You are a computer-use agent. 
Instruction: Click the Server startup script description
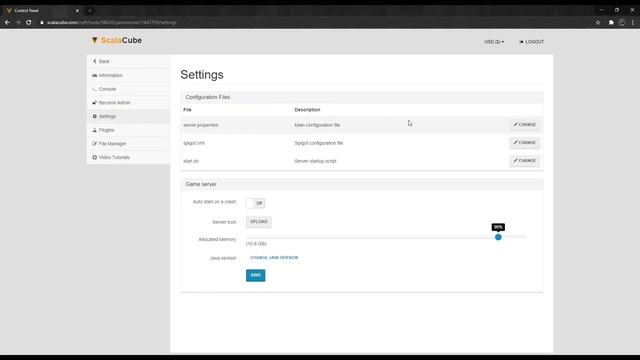pyautogui.click(x=316, y=161)
